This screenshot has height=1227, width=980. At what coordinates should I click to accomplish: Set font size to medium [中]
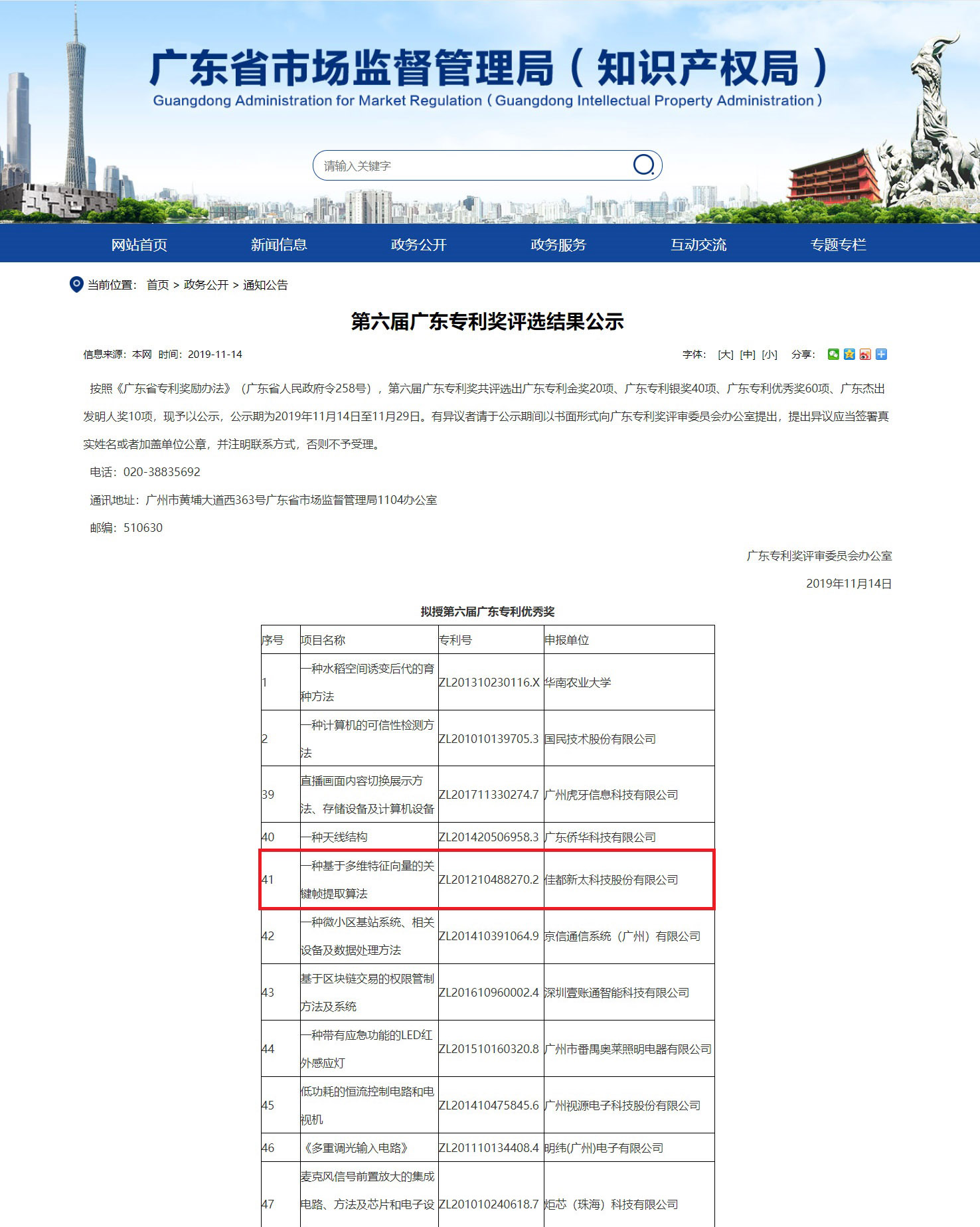pos(748,355)
